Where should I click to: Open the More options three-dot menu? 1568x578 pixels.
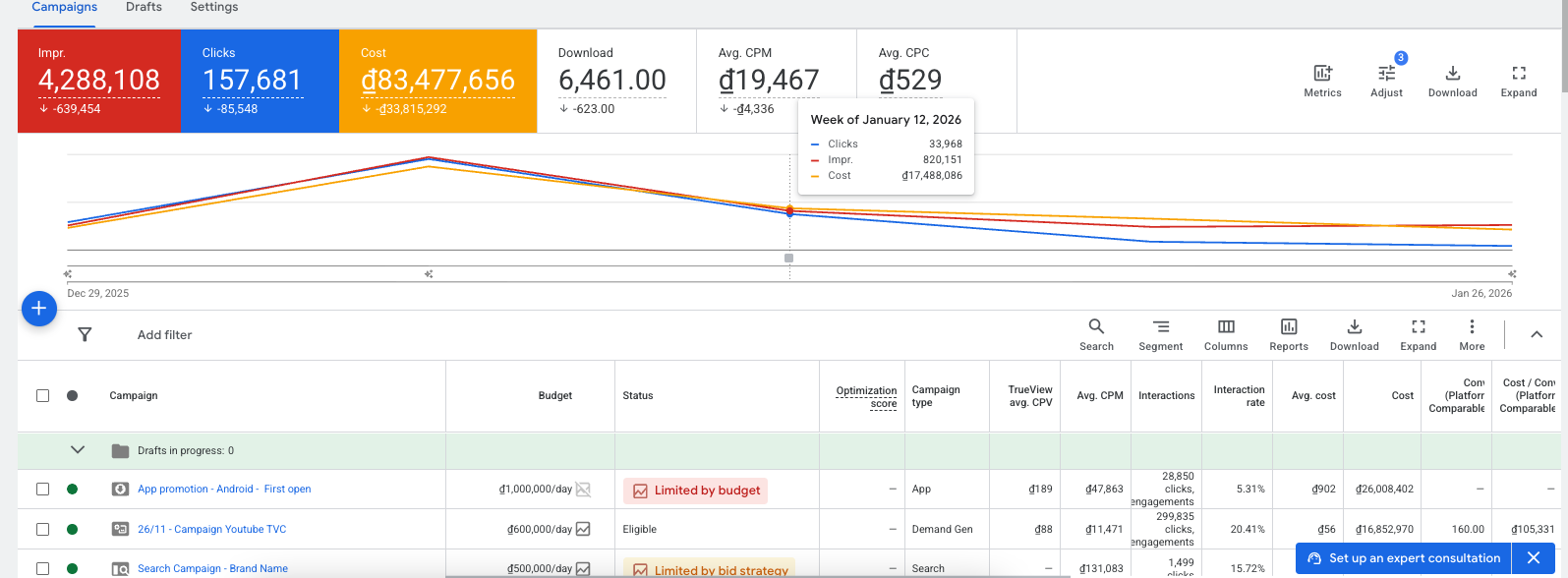tap(1471, 327)
